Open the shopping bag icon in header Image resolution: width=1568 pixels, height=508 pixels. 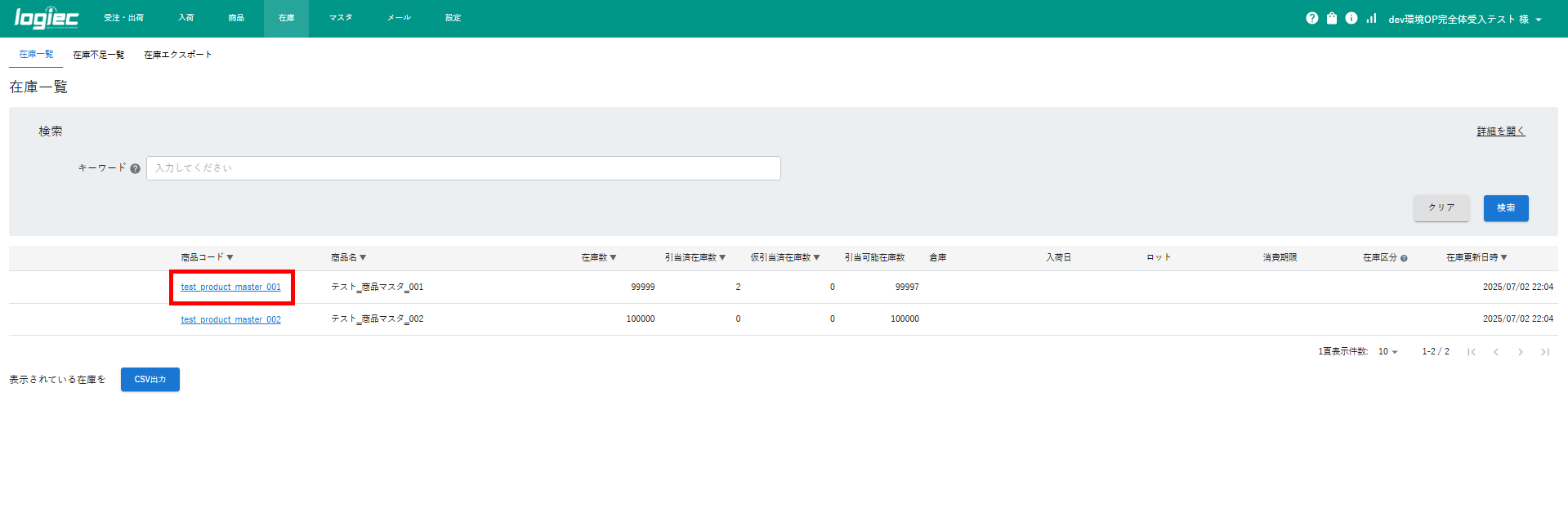click(x=1331, y=18)
